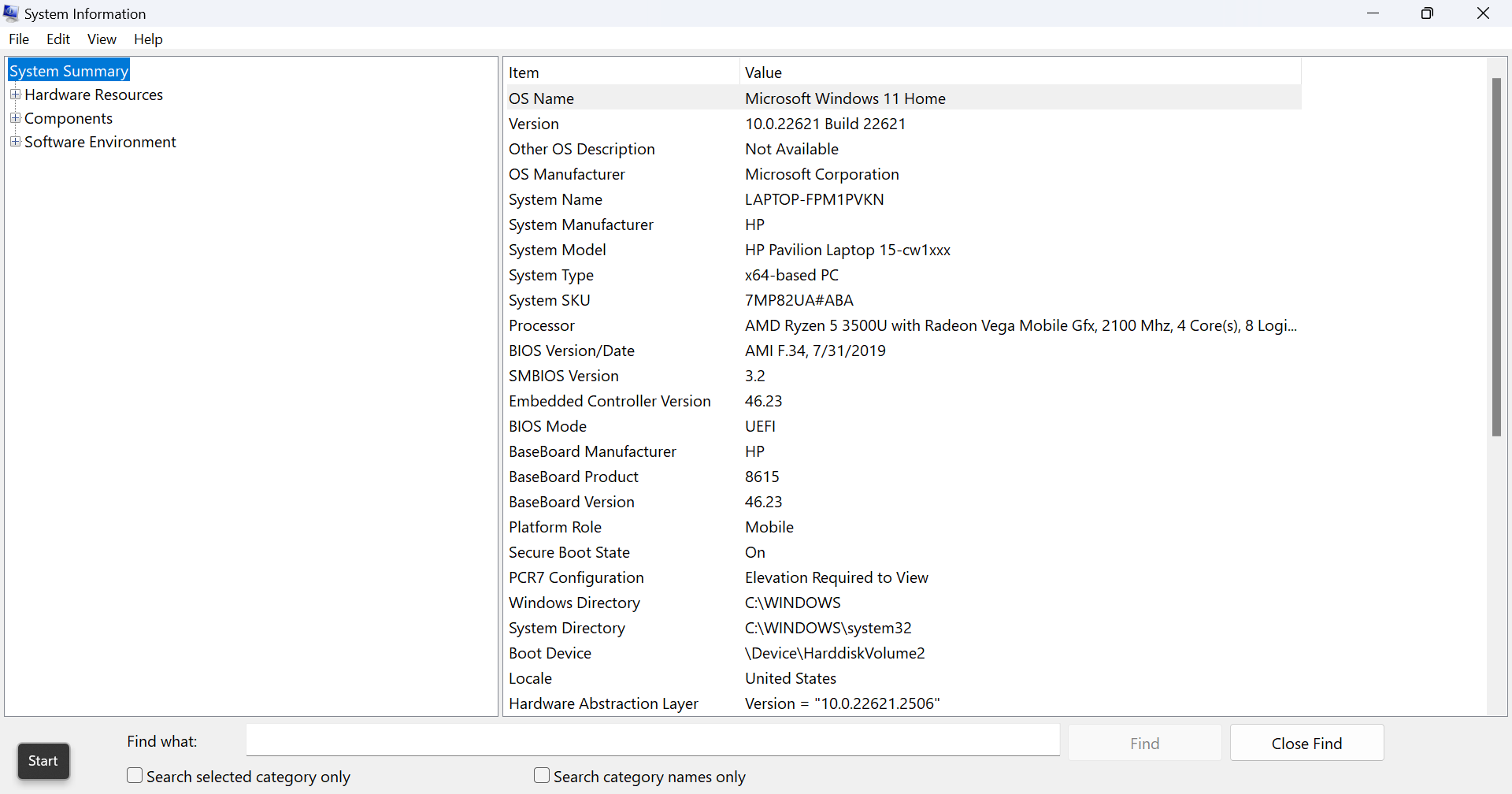Expand the Hardware Resources node
Image resolution: width=1512 pixels, height=794 pixels.
[x=15, y=95]
